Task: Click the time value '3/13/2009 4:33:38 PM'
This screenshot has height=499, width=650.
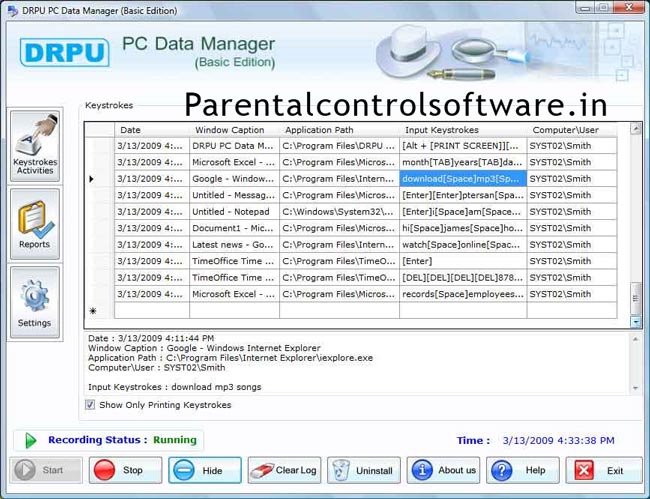Action: tap(558, 441)
